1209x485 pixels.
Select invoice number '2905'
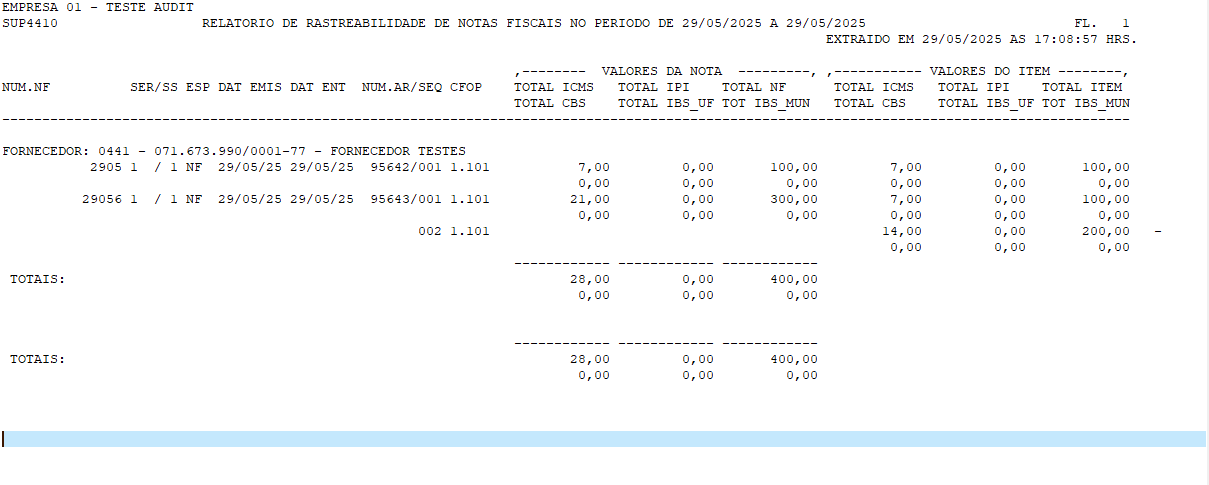106,168
